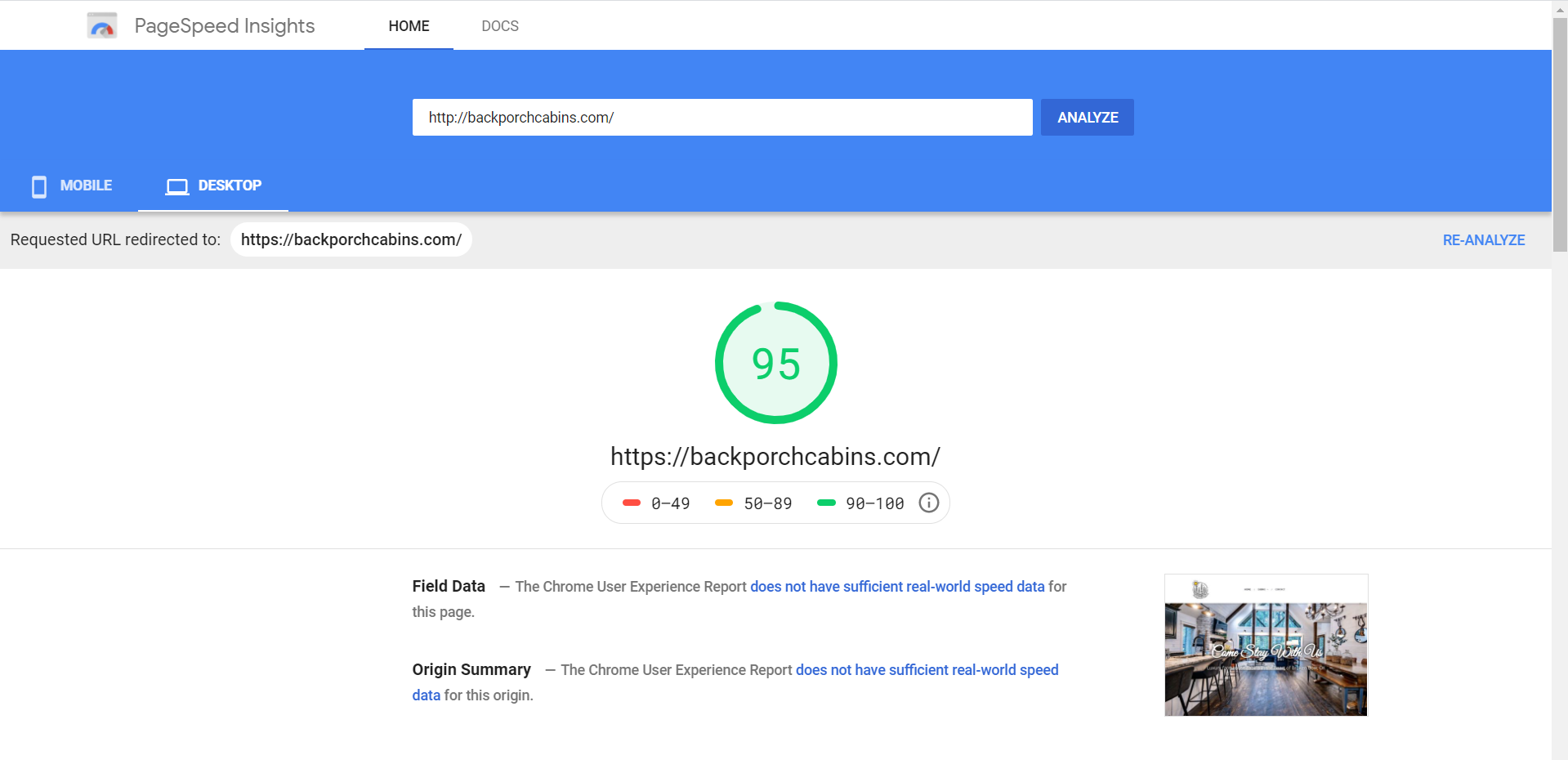Click the desktop laptop icon

pos(176,186)
